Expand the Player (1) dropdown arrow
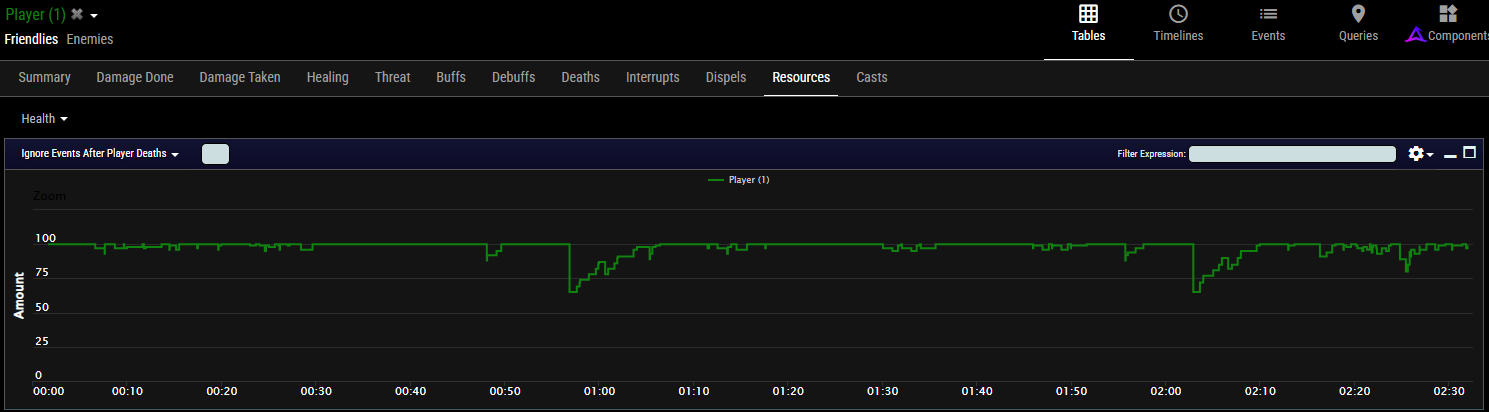1489x412 pixels. (x=94, y=16)
